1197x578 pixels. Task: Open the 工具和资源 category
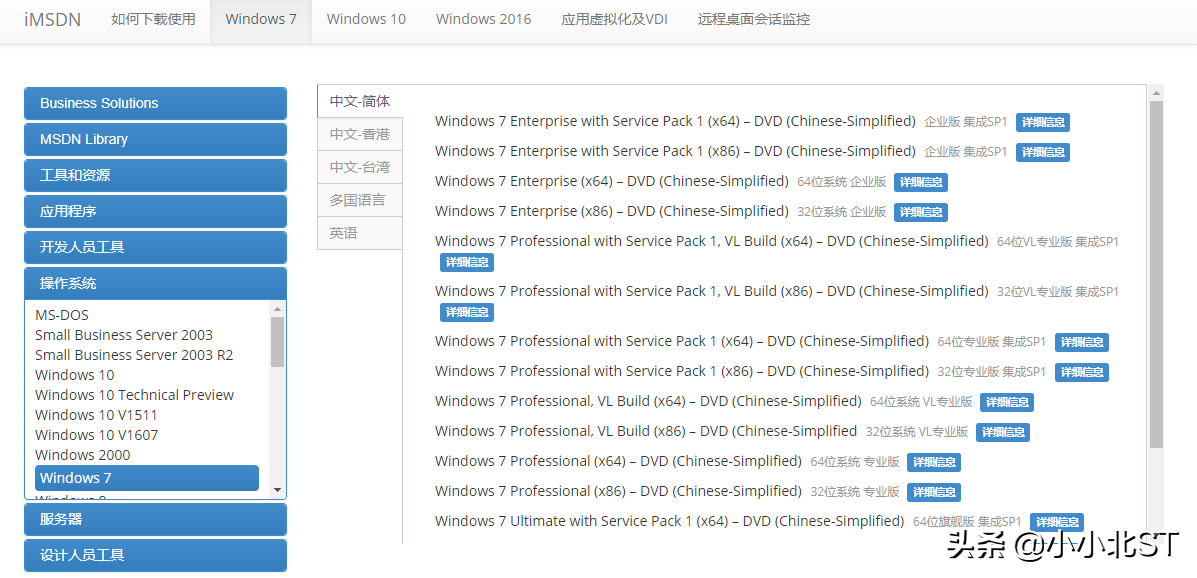pos(155,175)
